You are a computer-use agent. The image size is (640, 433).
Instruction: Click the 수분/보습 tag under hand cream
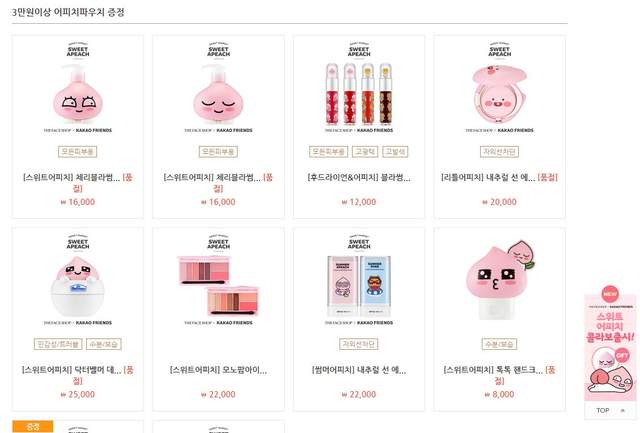[x=499, y=344]
